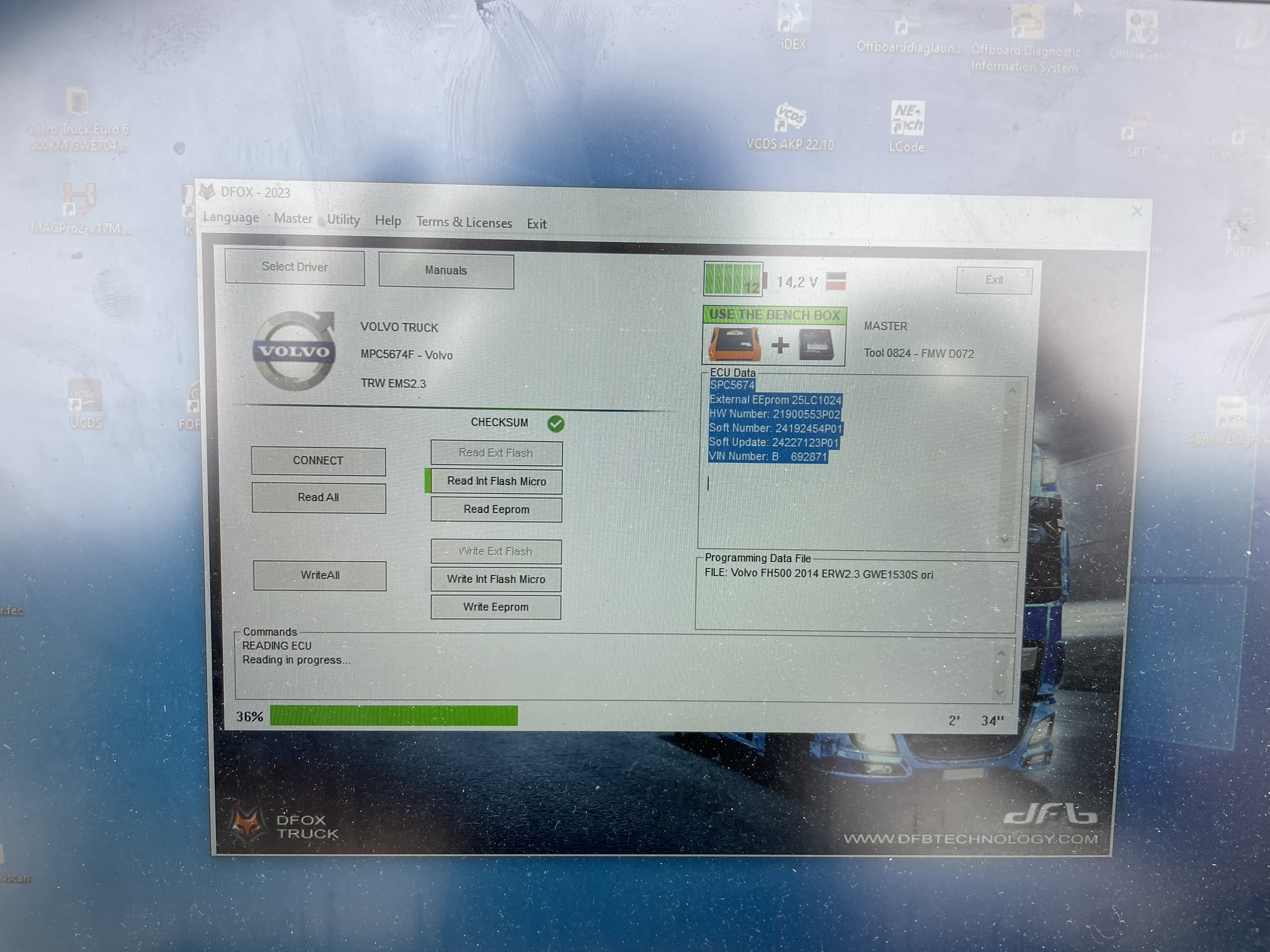Click the Write Eeprom button

(x=495, y=607)
